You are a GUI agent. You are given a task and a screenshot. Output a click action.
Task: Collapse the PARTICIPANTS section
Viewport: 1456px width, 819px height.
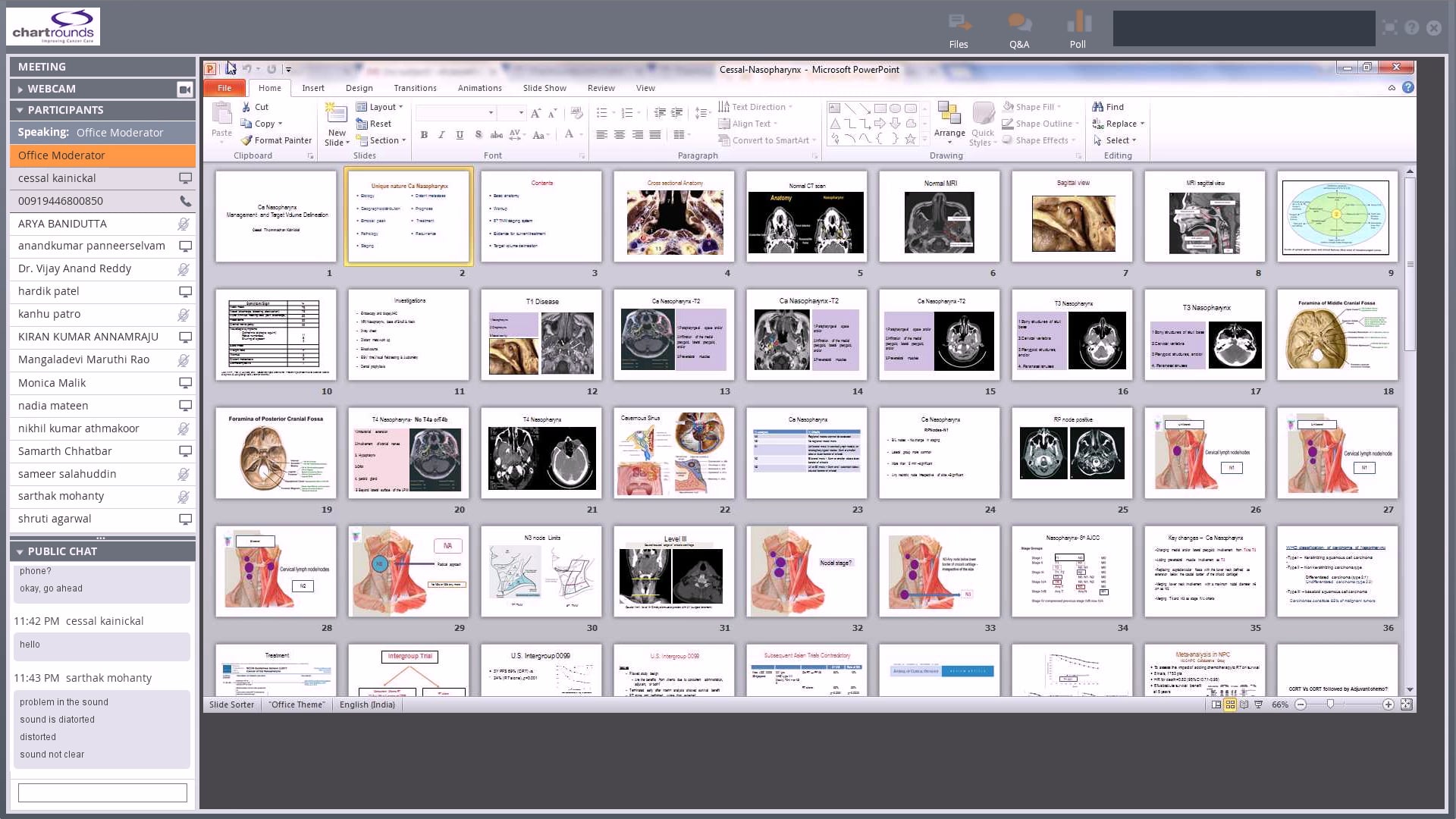coord(20,111)
